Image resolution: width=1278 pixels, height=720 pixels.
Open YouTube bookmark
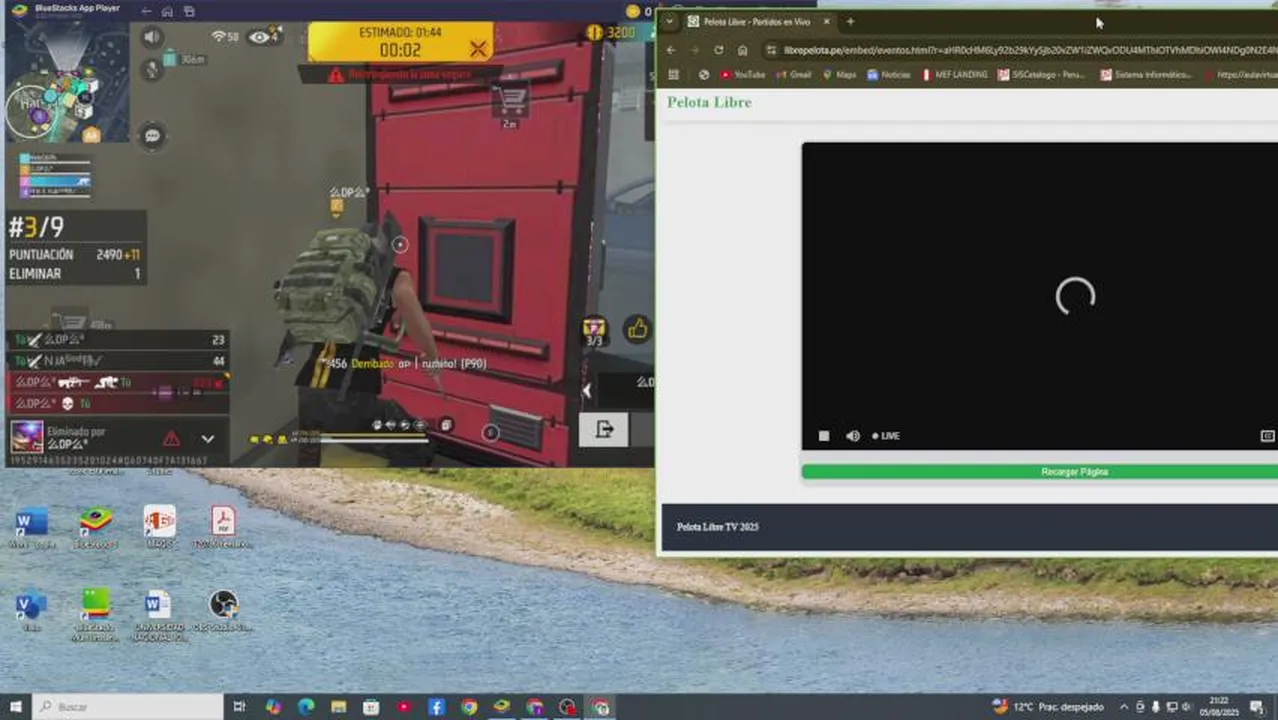point(742,75)
